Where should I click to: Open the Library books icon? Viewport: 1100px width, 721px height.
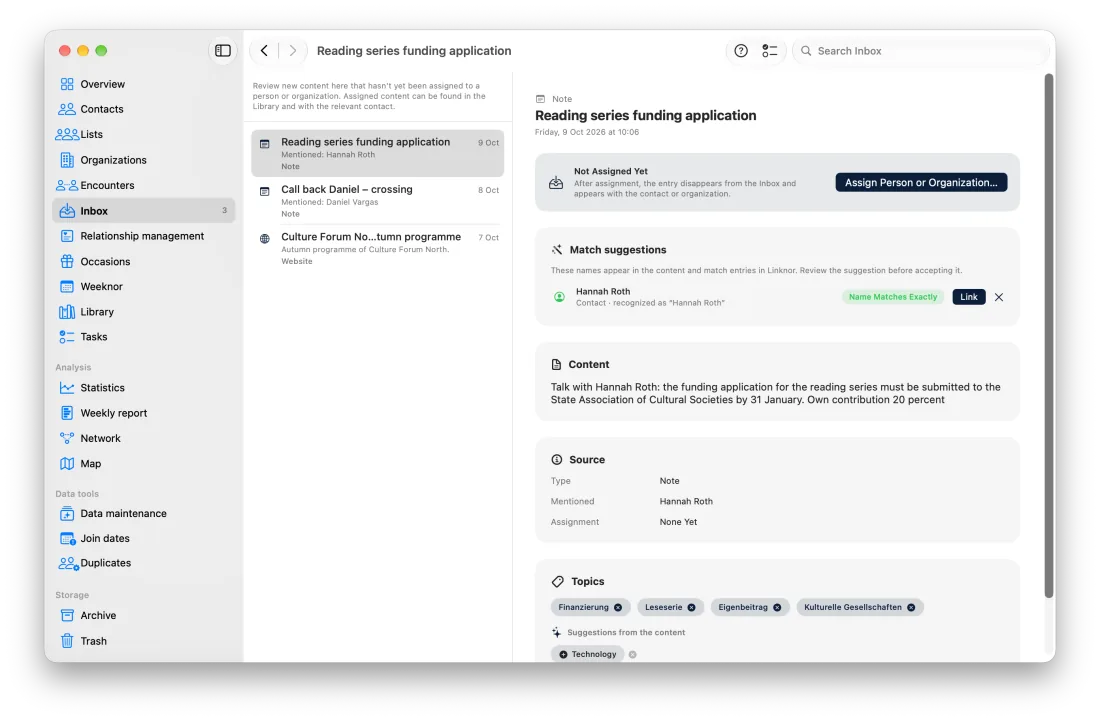click(x=67, y=312)
